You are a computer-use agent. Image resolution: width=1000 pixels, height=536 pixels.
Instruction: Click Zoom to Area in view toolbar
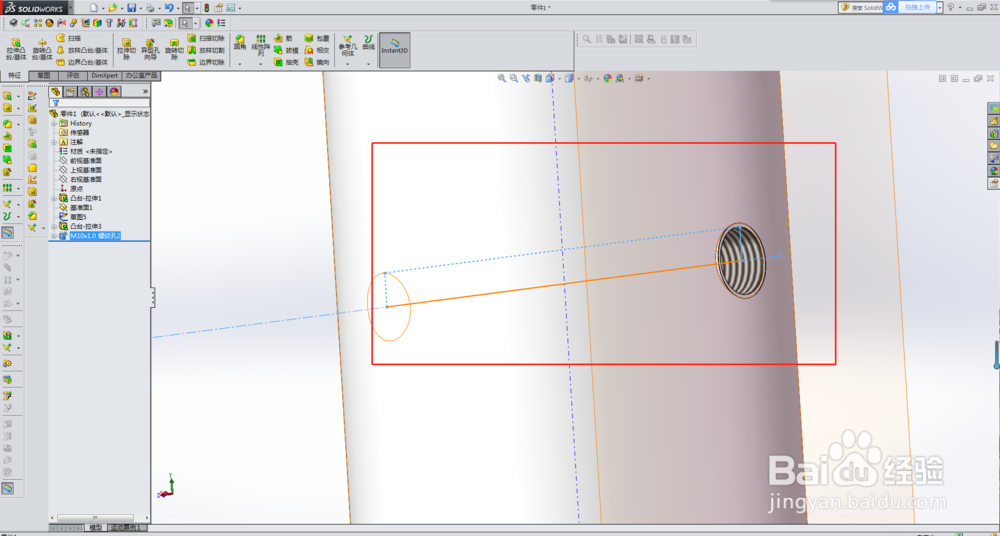(513, 78)
